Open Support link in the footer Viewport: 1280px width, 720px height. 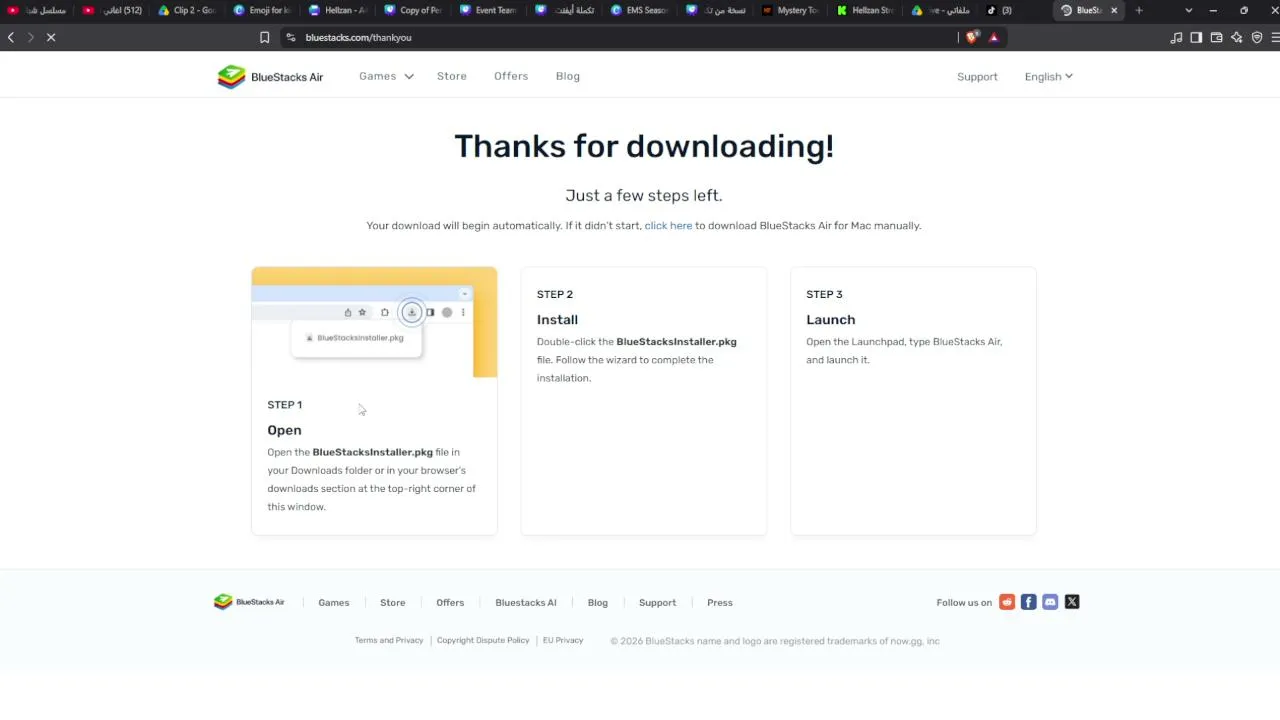click(x=658, y=603)
